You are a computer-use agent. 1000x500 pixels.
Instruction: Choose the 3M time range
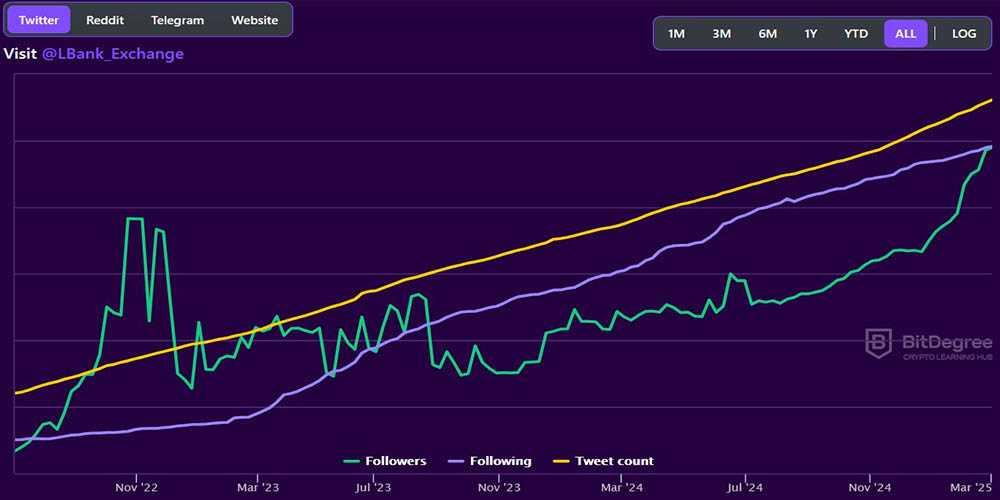point(721,34)
